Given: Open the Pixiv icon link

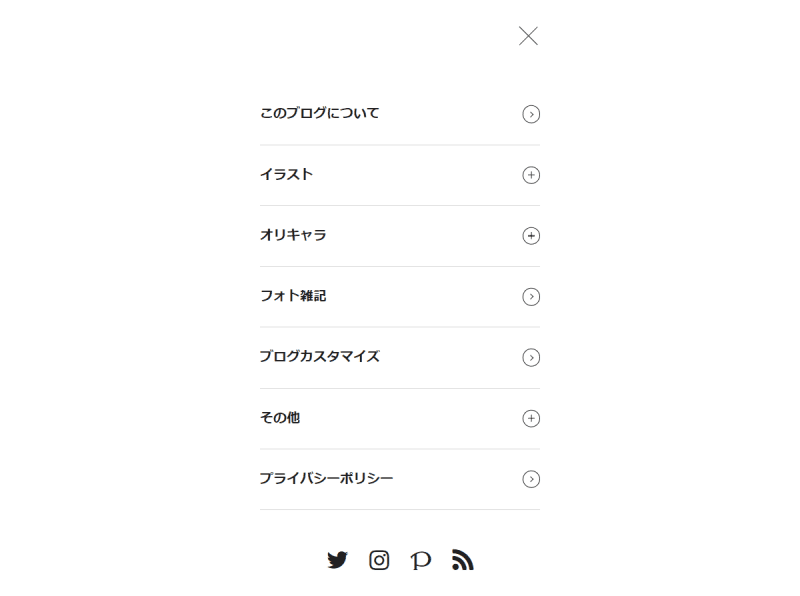Looking at the screenshot, I should click(x=421, y=560).
